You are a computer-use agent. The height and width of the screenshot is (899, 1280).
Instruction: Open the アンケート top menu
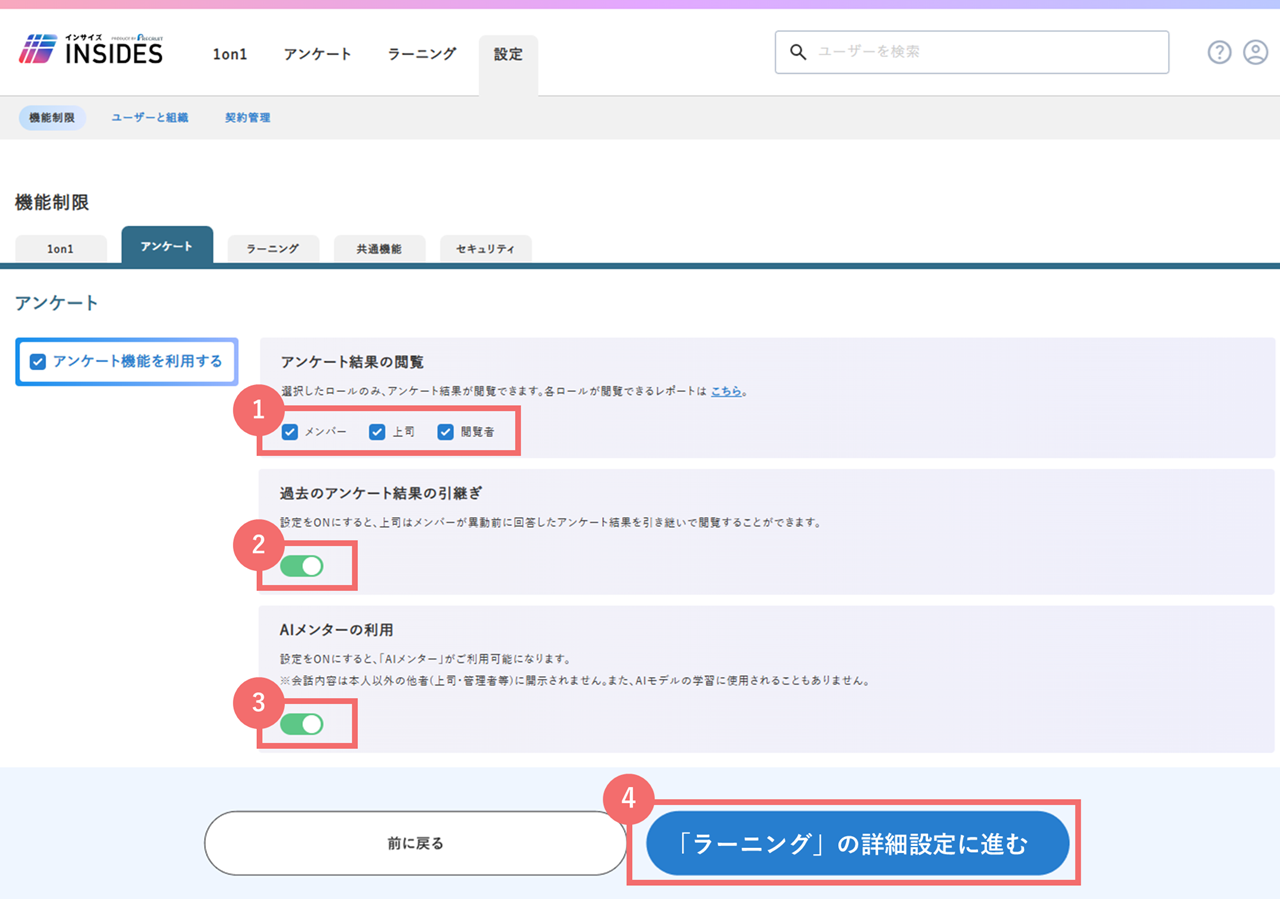click(x=317, y=54)
